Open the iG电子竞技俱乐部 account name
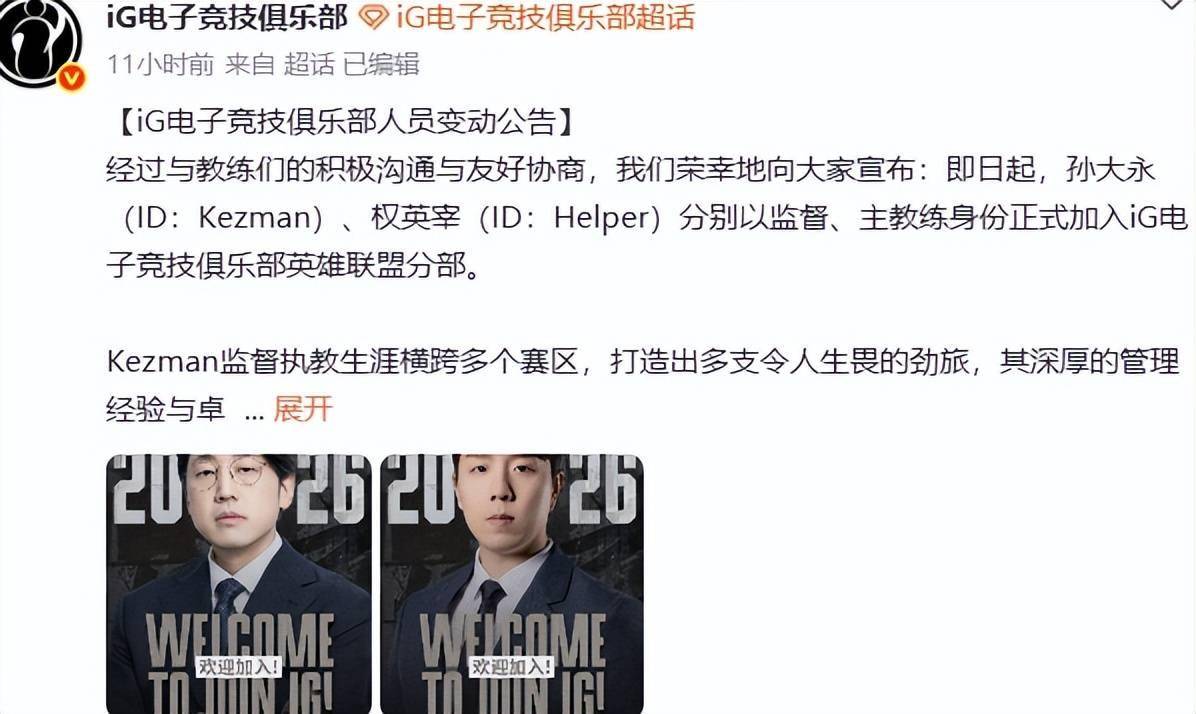The height and width of the screenshot is (714, 1196). coord(227,17)
